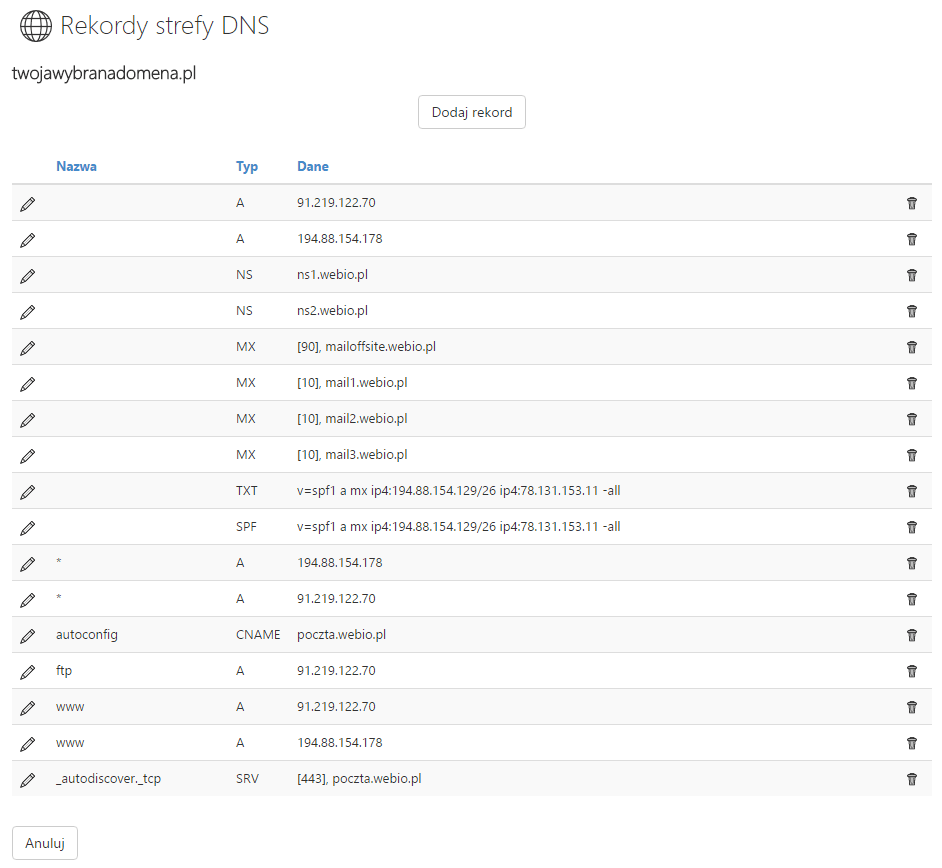942x868 pixels.
Task: Delete the NS record ns1.webio.pl
Action: 911,275
